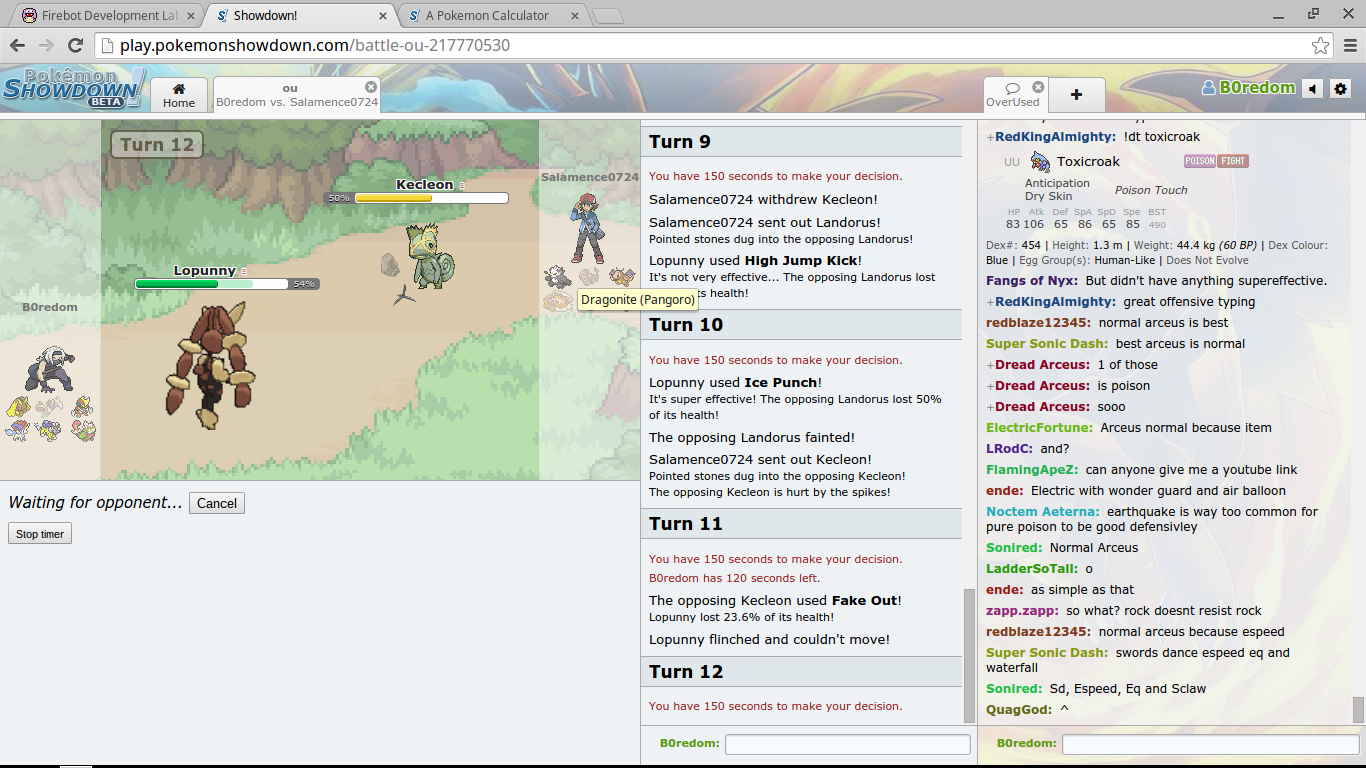Open ElectricFortune username in chat

pyautogui.click(x=1040, y=428)
